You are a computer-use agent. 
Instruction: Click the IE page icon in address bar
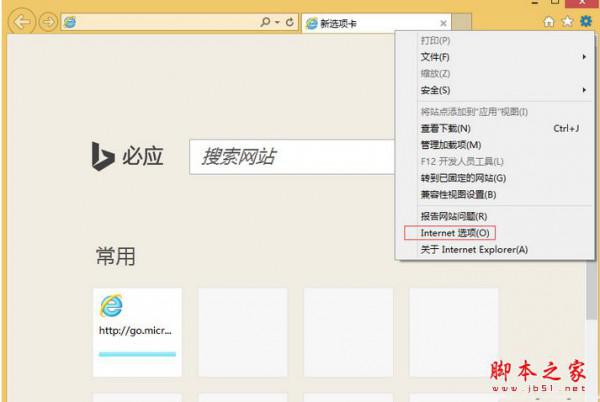(70, 22)
